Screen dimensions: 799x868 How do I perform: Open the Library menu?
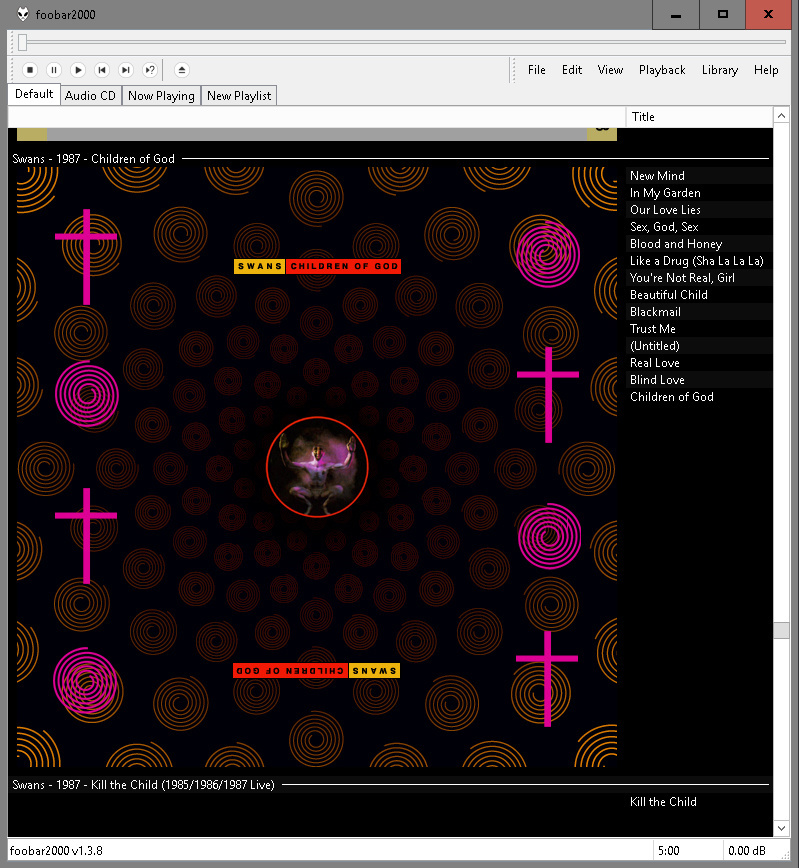(719, 70)
